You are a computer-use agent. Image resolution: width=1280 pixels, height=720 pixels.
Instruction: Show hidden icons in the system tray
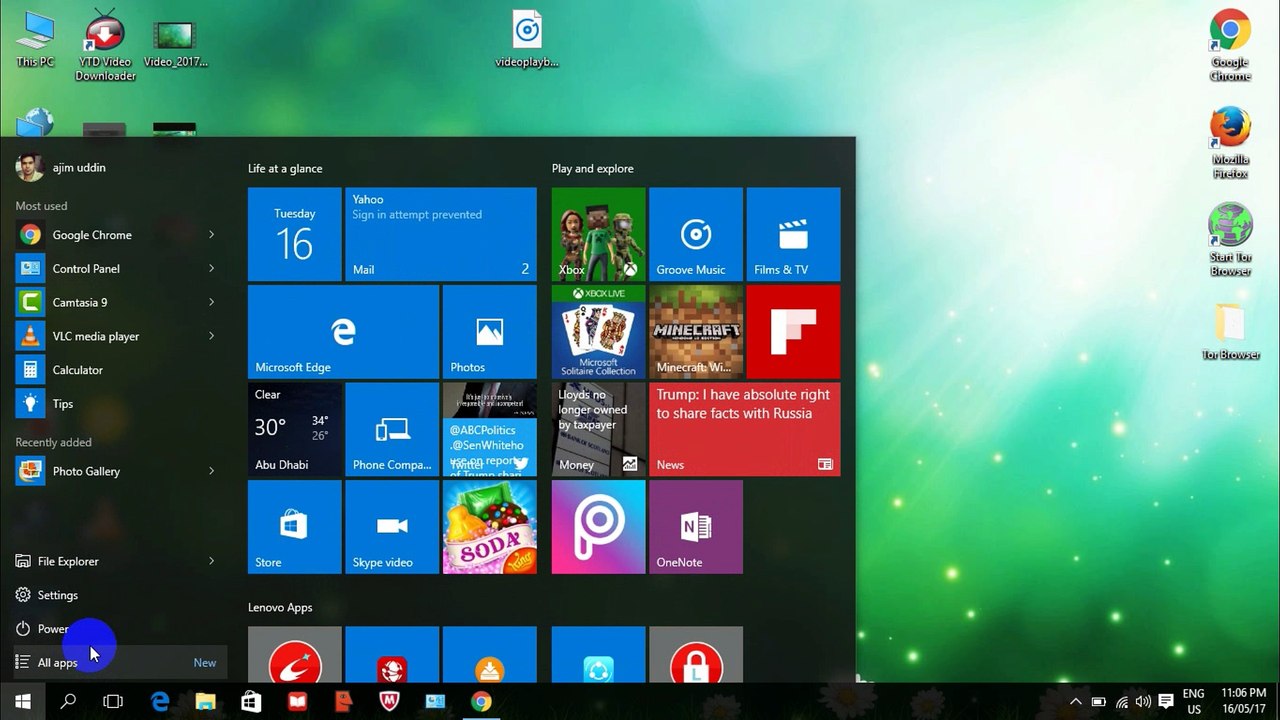pyautogui.click(x=1076, y=702)
